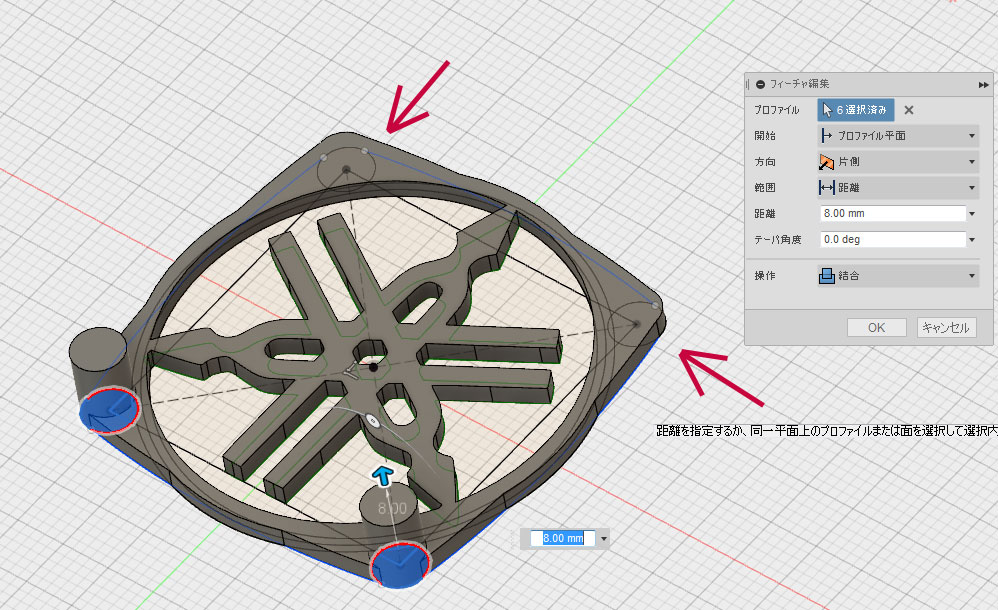
Task: Click the 距離 8.00 mm input field in dialog
Action: 890,214
